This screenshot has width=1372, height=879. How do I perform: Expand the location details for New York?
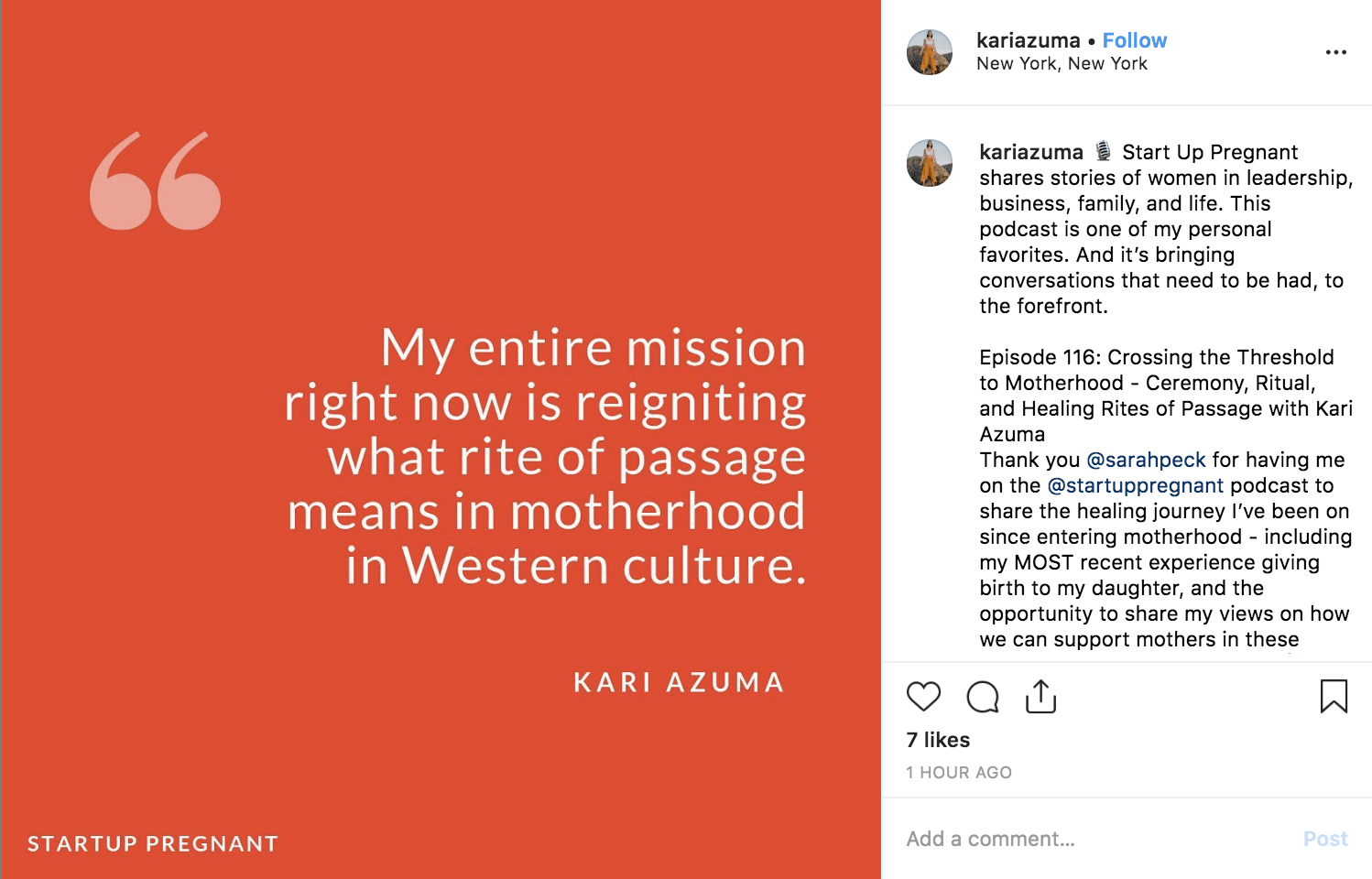point(1062,63)
